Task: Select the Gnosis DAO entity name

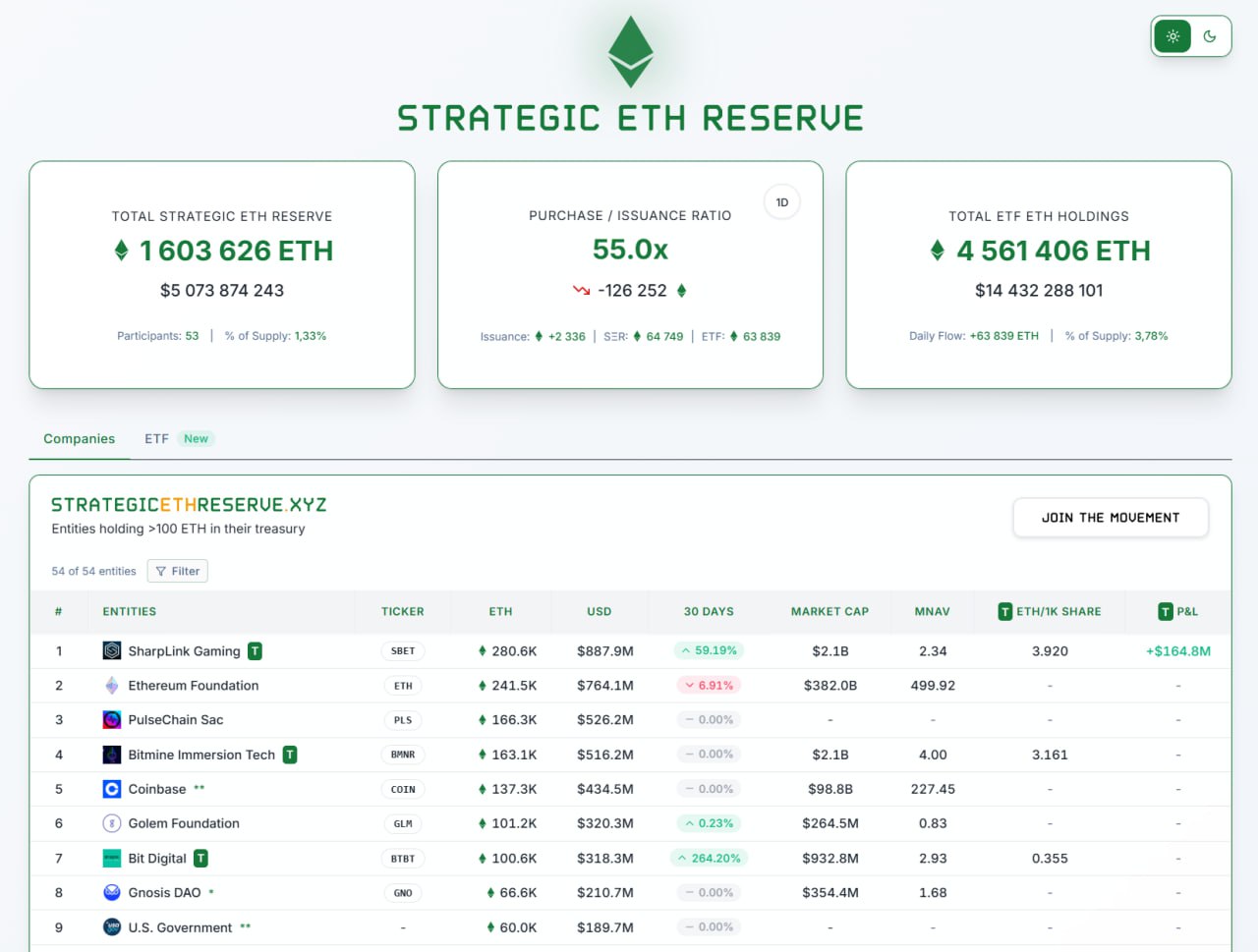Action: pos(164,893)
